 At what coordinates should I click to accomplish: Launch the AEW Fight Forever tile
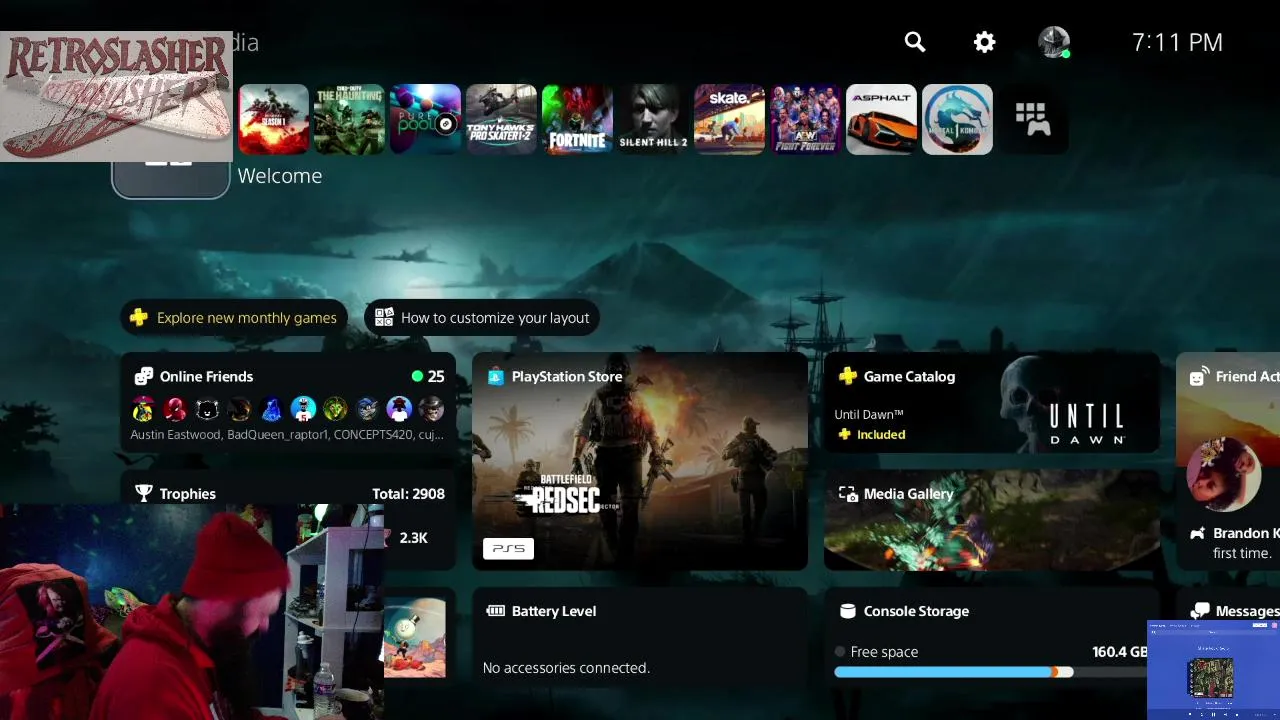(805, 119)
